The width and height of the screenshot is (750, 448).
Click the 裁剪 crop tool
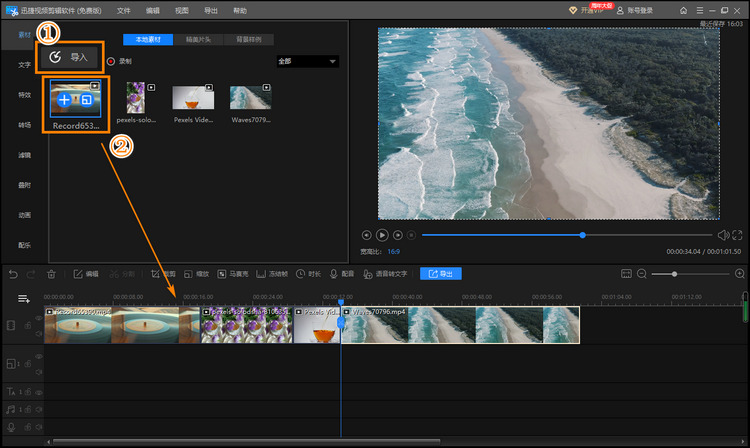(163, 274)
